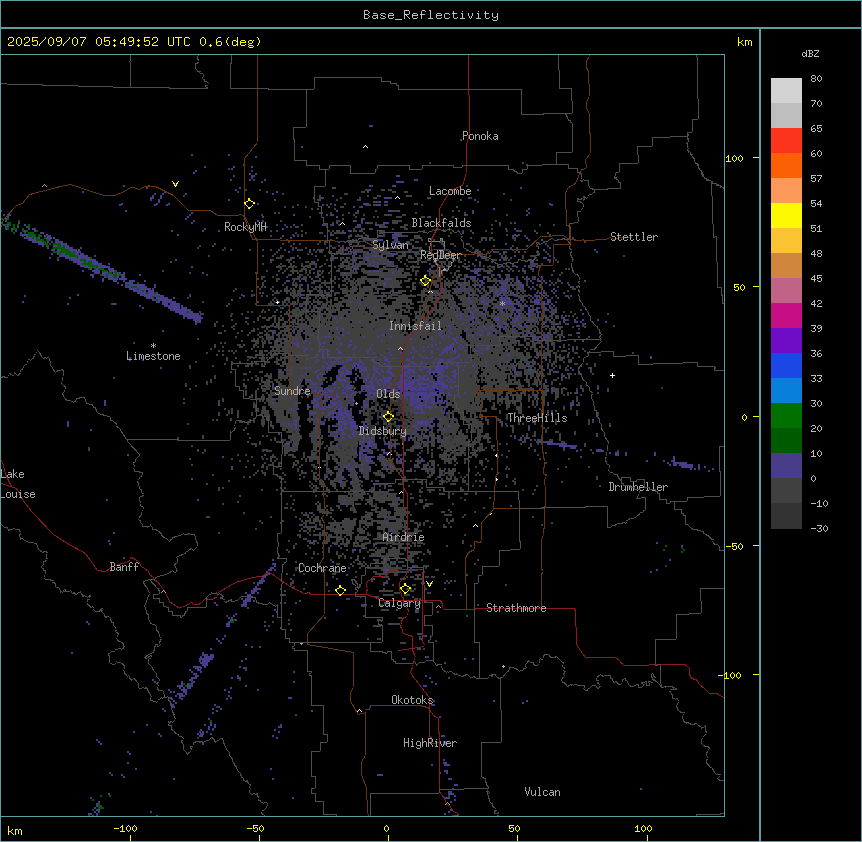862x842 pixels.
Task: Click the Didsbury label
Action: point(383,431)
